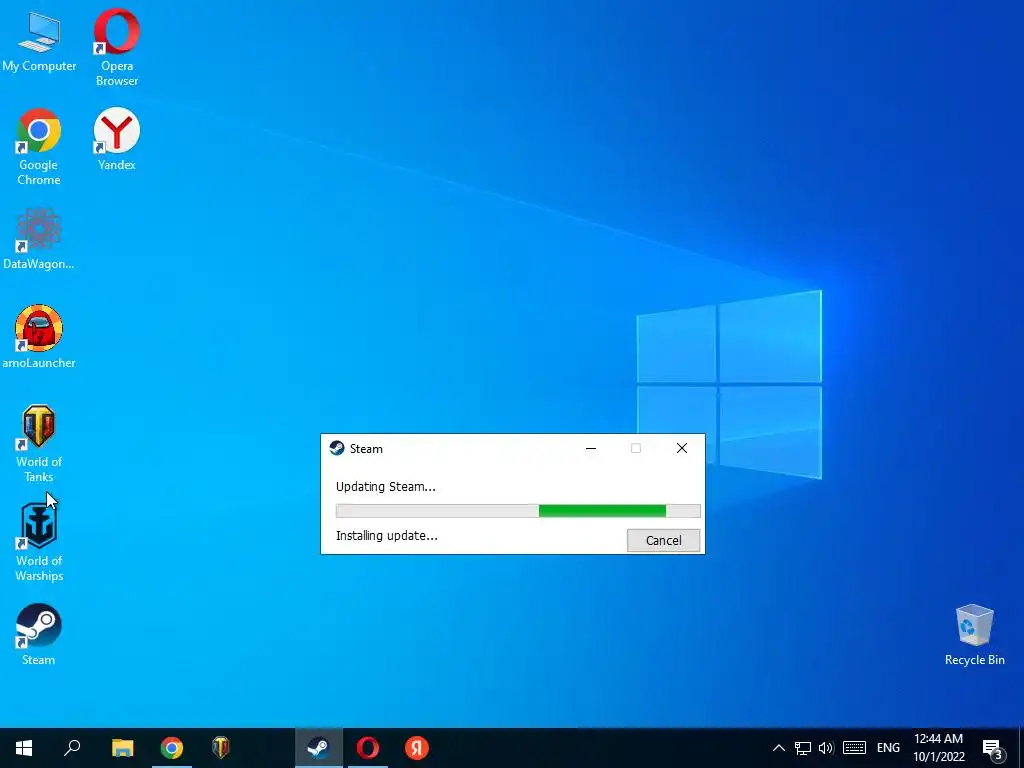Switch ENG input language indicator
1024x768 pixels.
(x=888, y=748)
